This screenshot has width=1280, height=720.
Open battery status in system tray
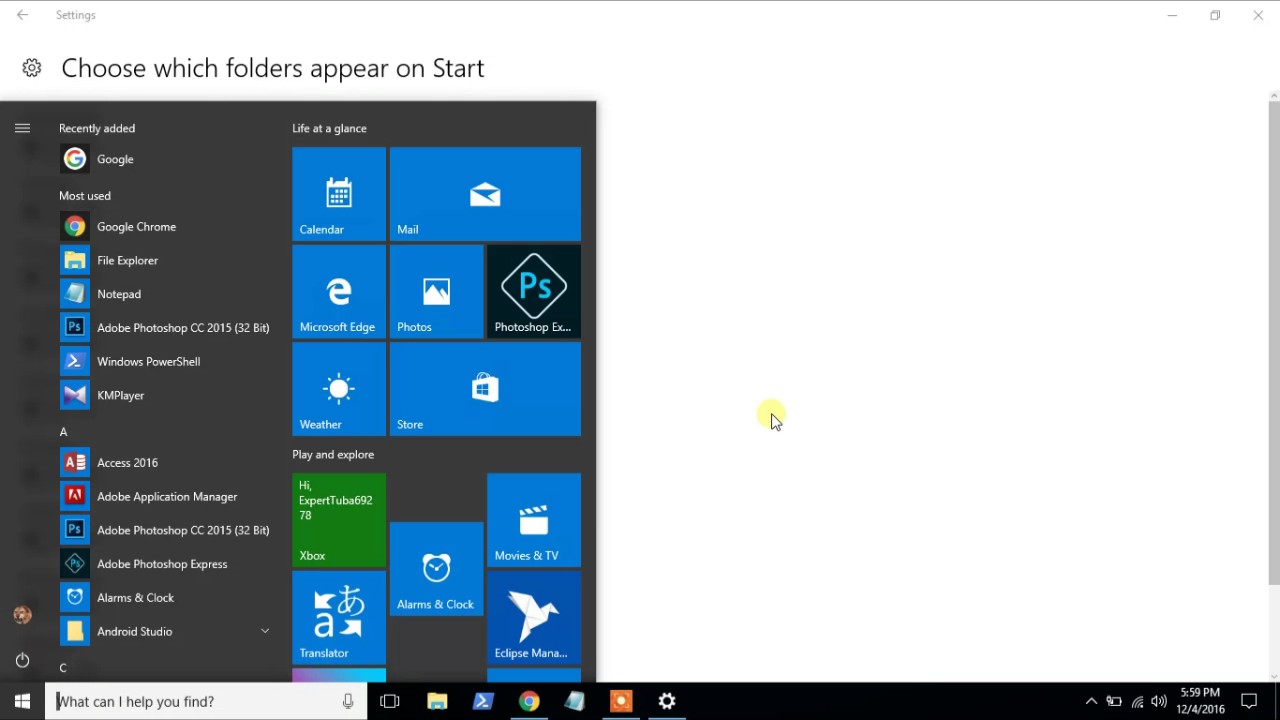click(x=1114, y=701)
